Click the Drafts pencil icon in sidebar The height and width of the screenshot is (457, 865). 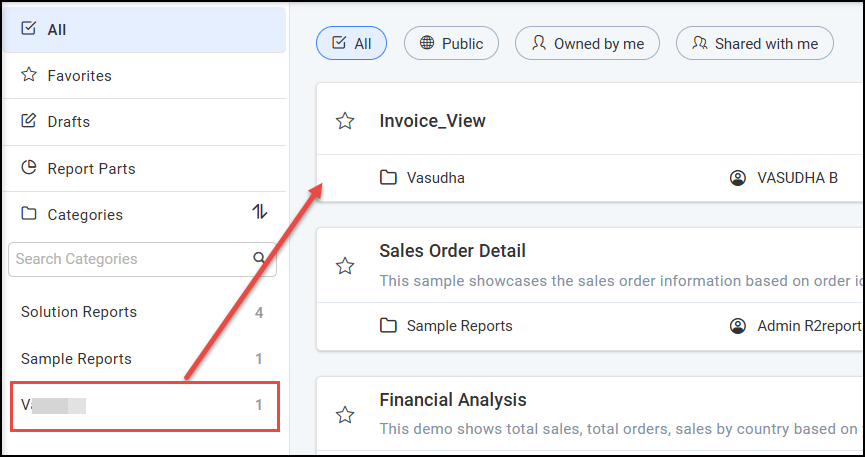point(29,122)
